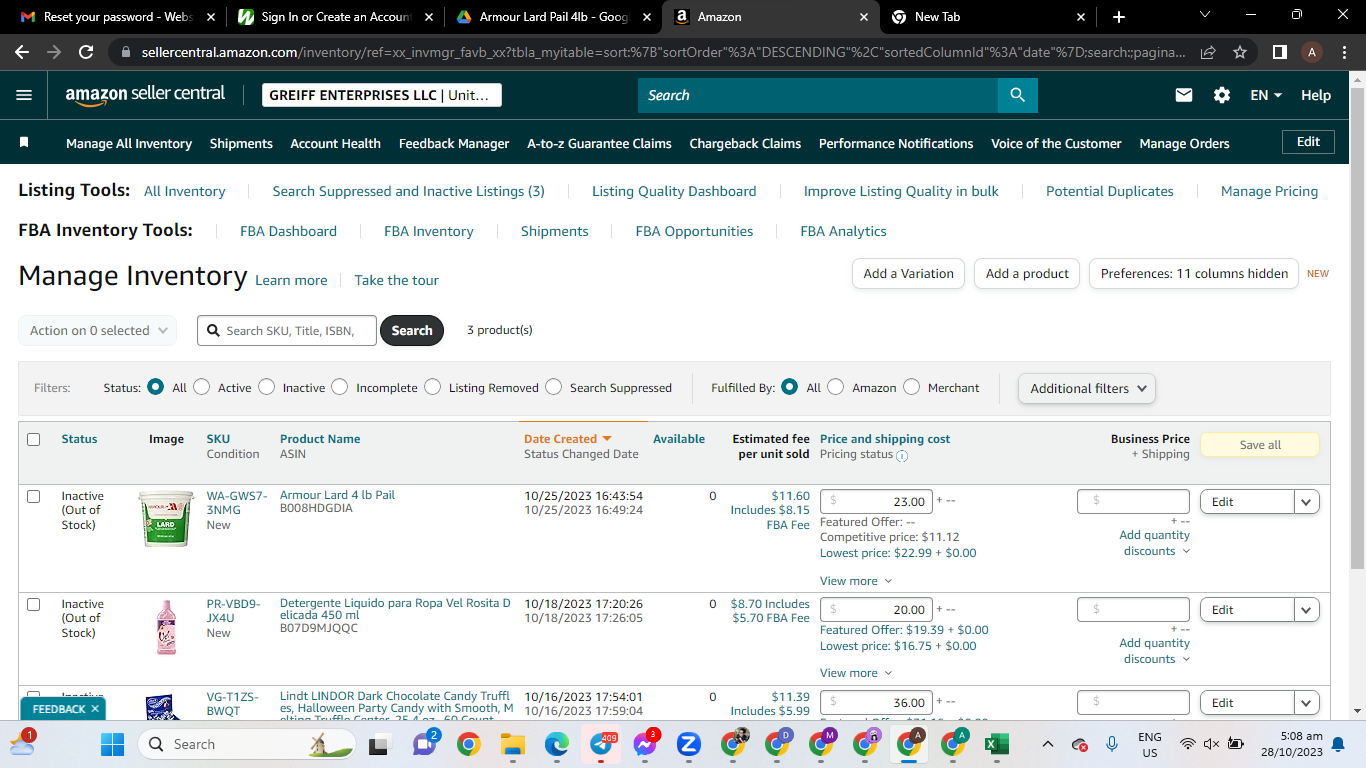This screenshot has height=768, width=1366.
Task: Expand View more under Armour Lard pricing
Action: (856, 581)
